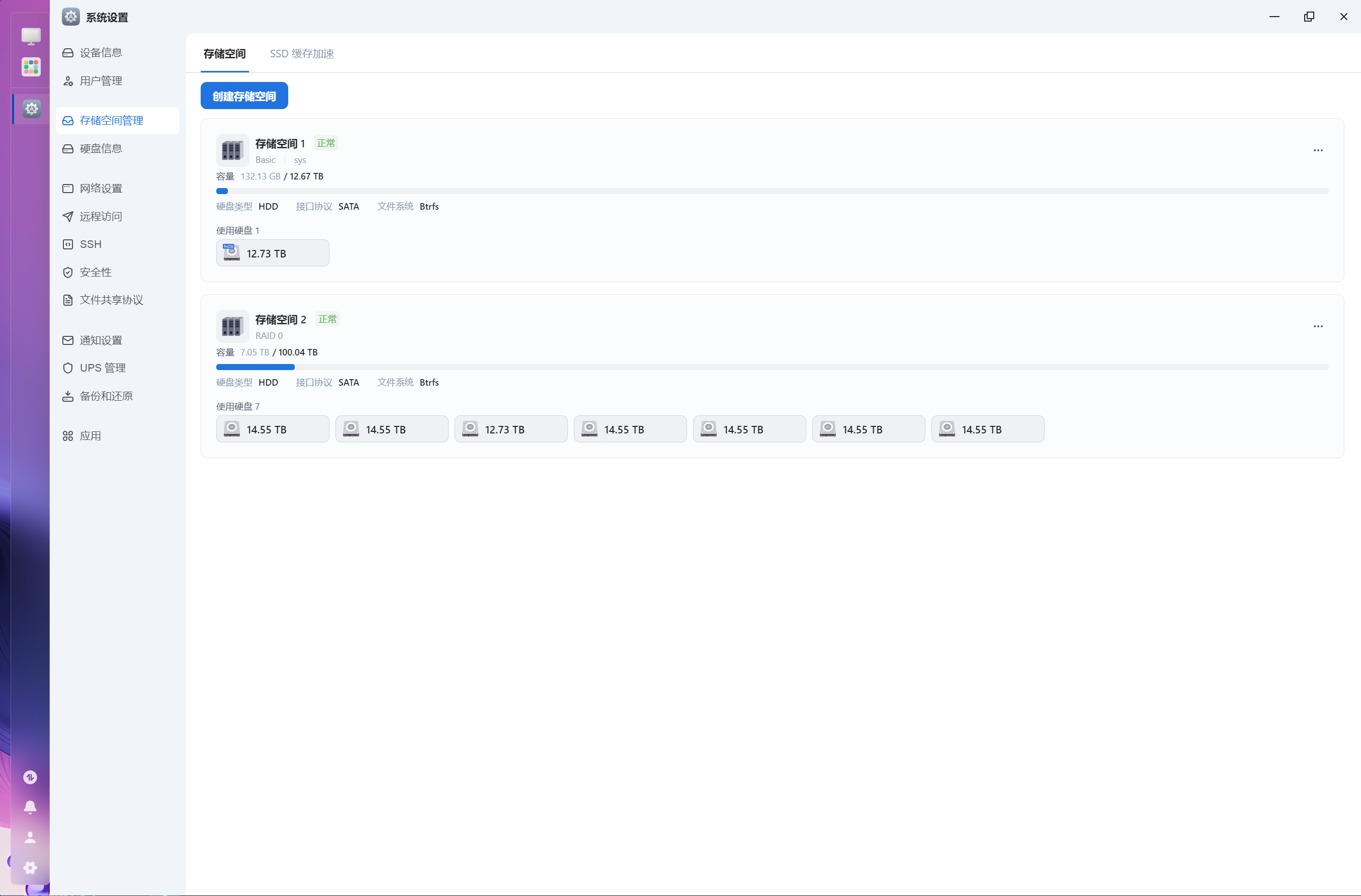This screenshot has width=1361, height=896.
Task: Open the desktop monitor icon in dock
Action: (31, 36)
